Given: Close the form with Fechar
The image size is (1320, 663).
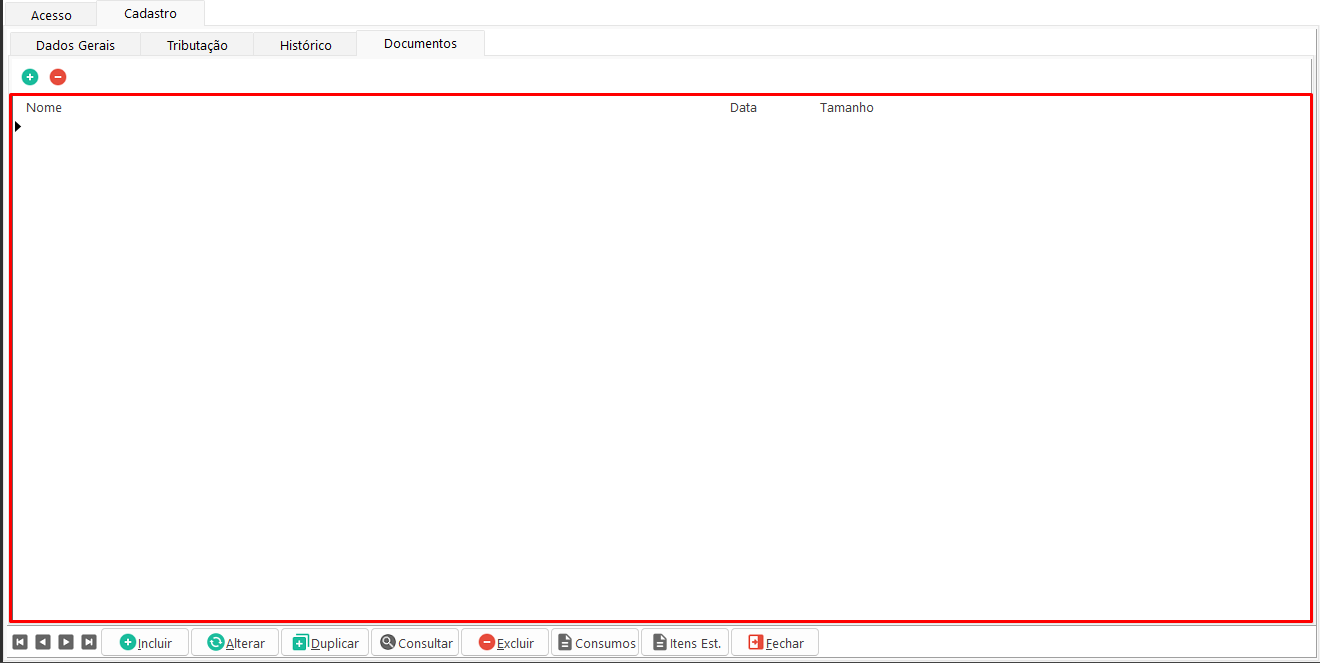Looking at the screenshot, I should (x=775, y=643).
